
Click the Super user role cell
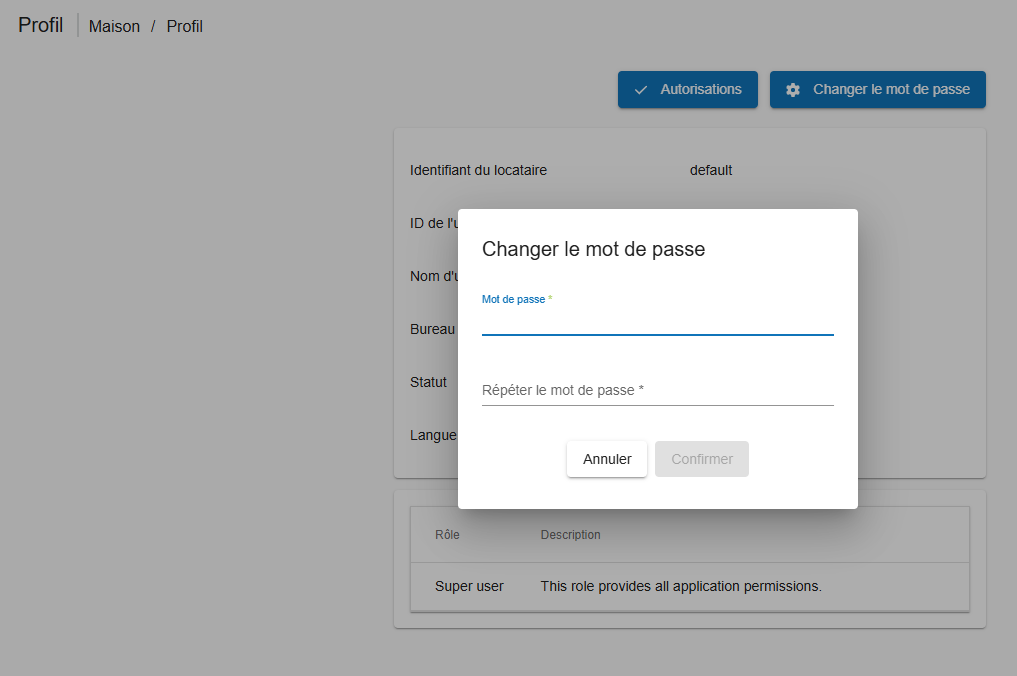[x=469, y=586]
